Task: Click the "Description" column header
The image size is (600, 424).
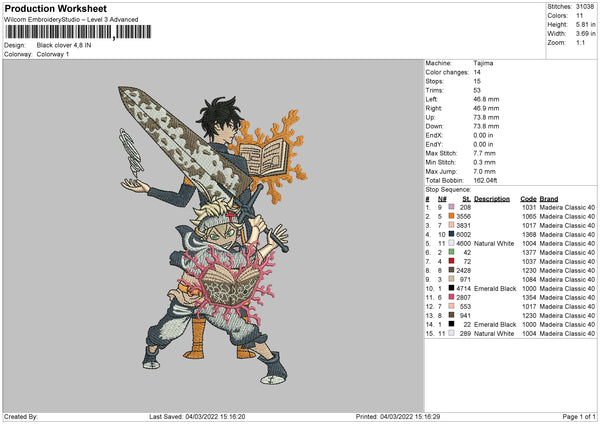Action: tap(492, 199)
